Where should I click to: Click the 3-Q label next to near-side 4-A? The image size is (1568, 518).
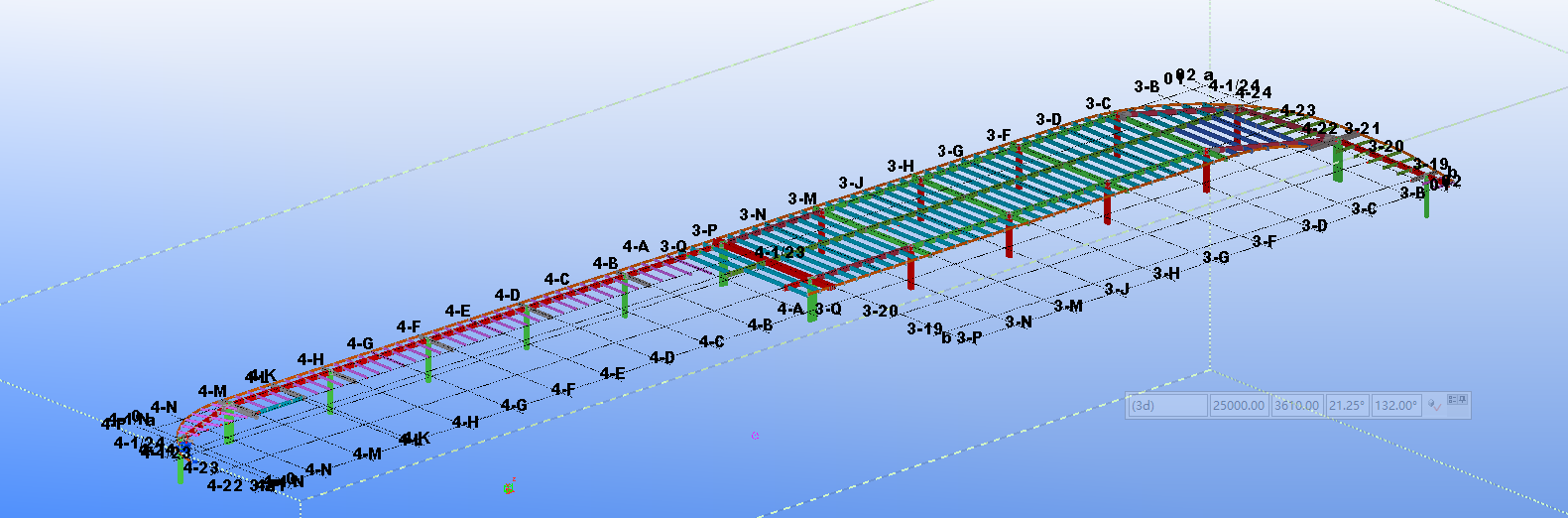(x=828, y=309)
